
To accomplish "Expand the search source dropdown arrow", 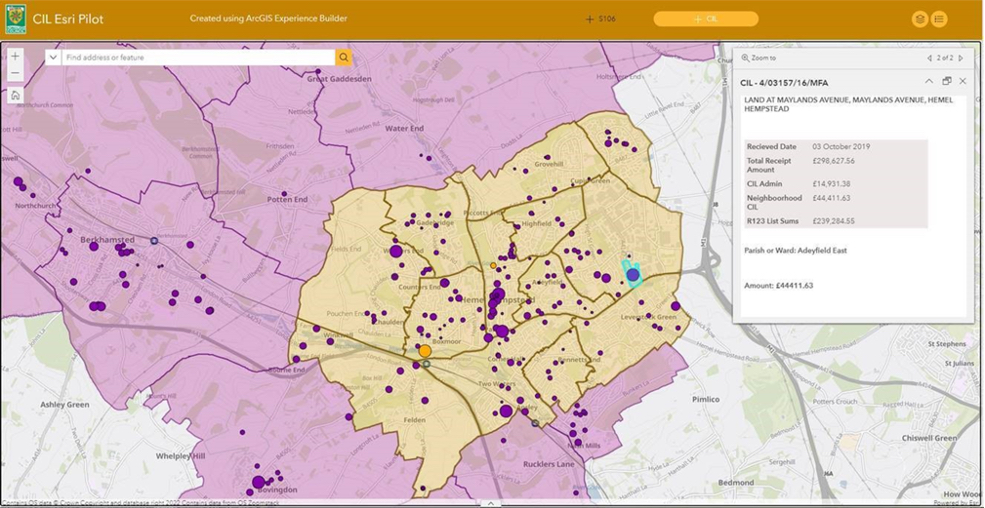I will point(53,58).
